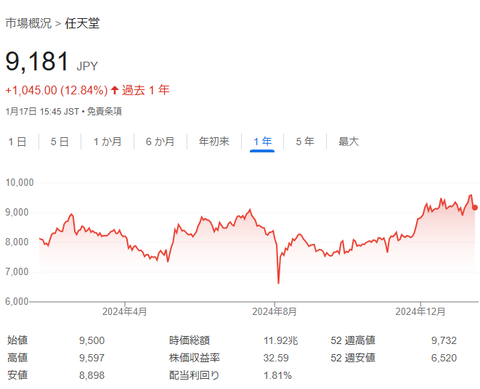Click the +1,045.00 (12.84%) change text
Viewport: 480px width, 389px height.
56,90
